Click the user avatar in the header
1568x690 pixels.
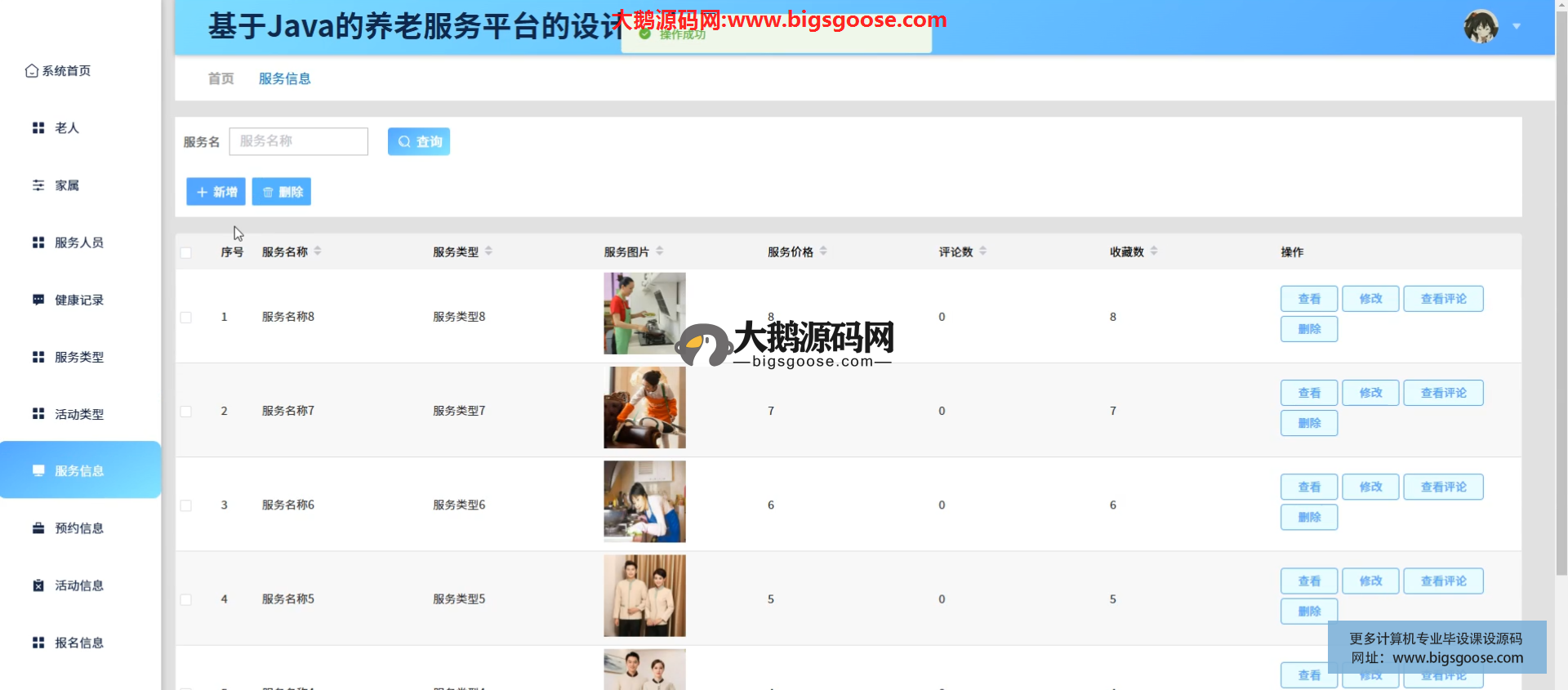pos(1480,27)
